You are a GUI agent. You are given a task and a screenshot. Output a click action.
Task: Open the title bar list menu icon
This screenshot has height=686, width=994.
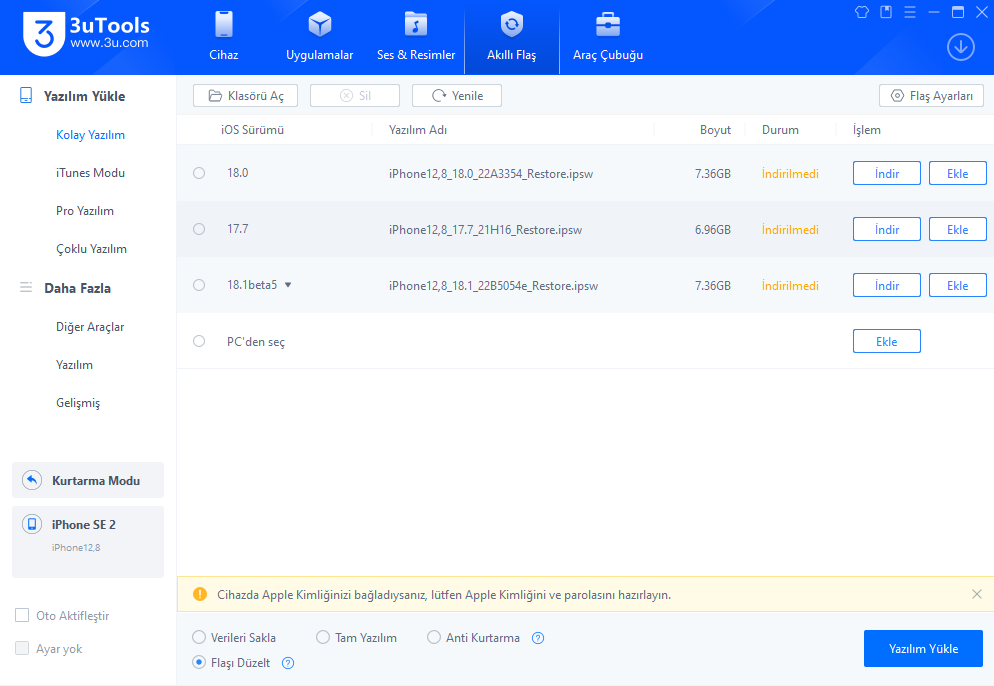910,12
